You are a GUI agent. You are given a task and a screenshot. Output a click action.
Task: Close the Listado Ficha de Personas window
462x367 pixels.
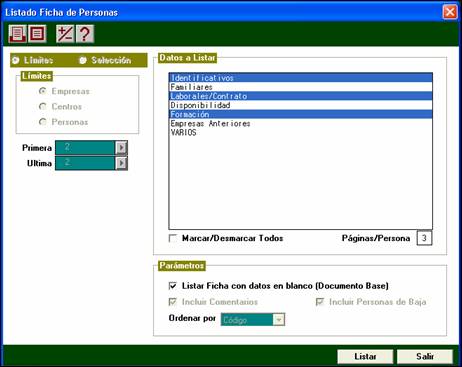click(450, 12)
